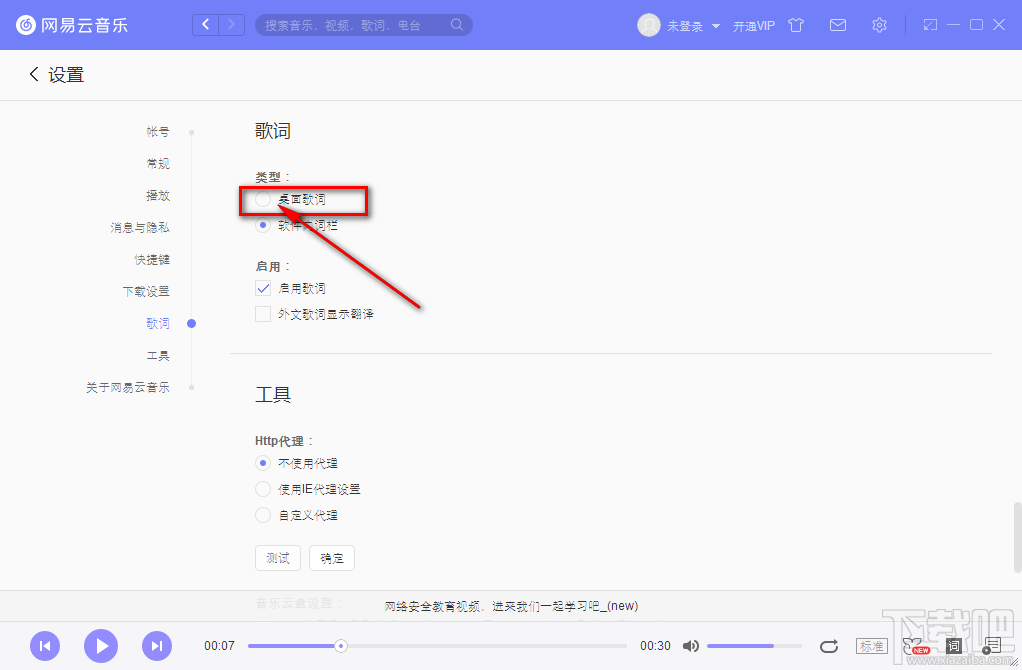Open the settings gear icon
Screen dimensions: 1022x670
pyautogui.click(x=879, y=25)
